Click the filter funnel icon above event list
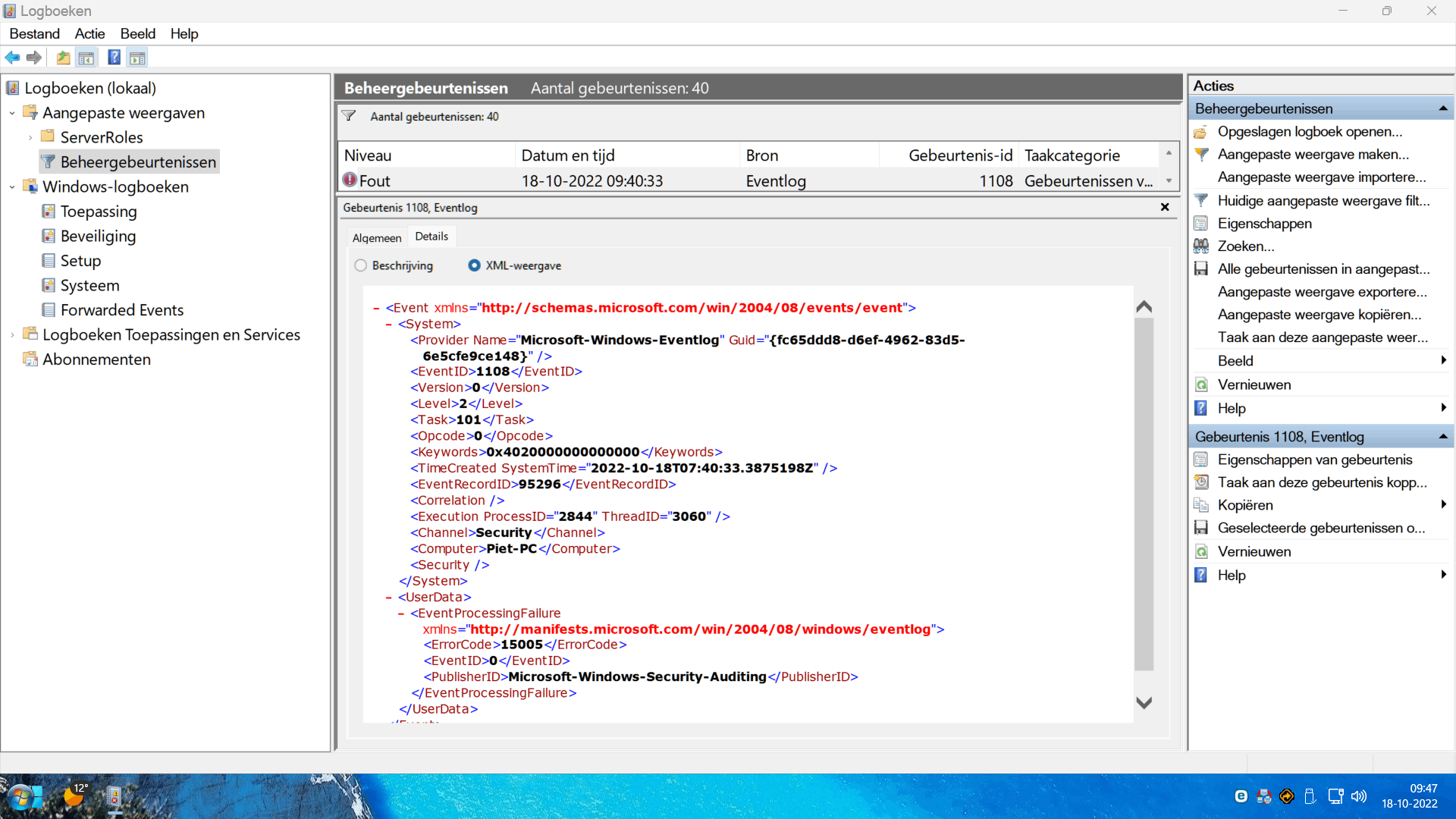1456x819 pixels. 349,116
